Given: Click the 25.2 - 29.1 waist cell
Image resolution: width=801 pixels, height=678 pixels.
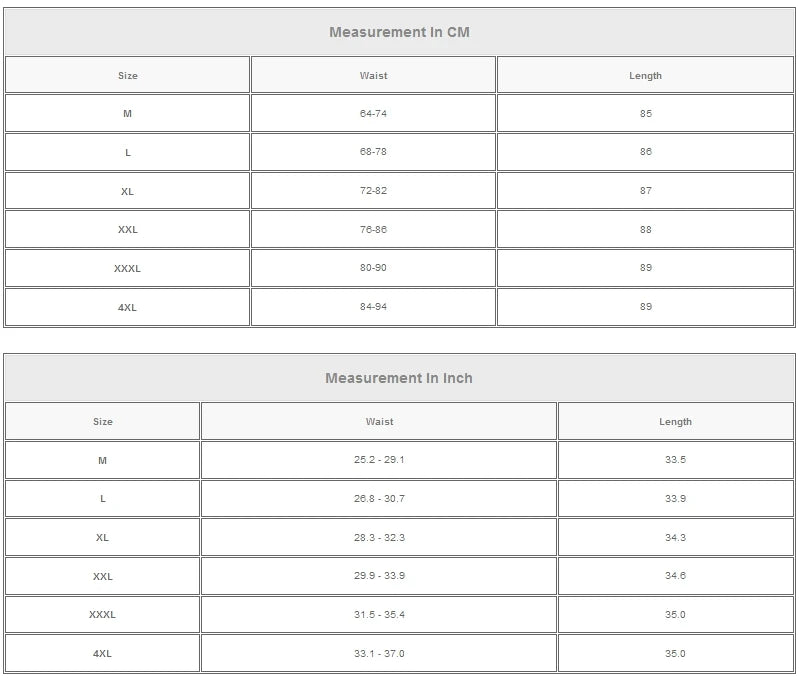Looking at the screenshot, I should click(379, 460).
